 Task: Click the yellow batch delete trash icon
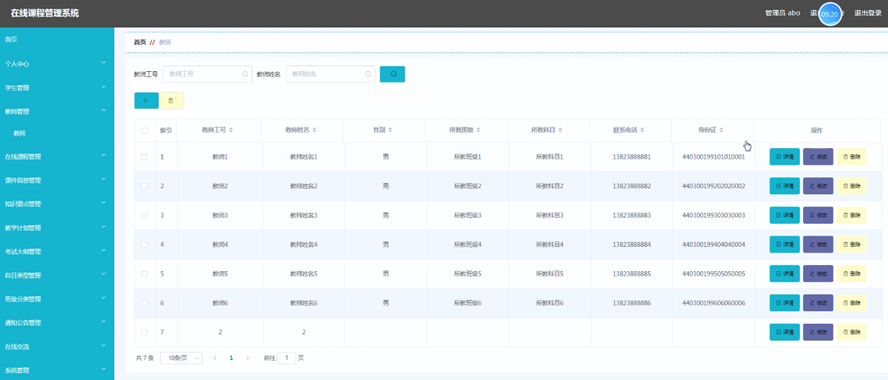172,100
